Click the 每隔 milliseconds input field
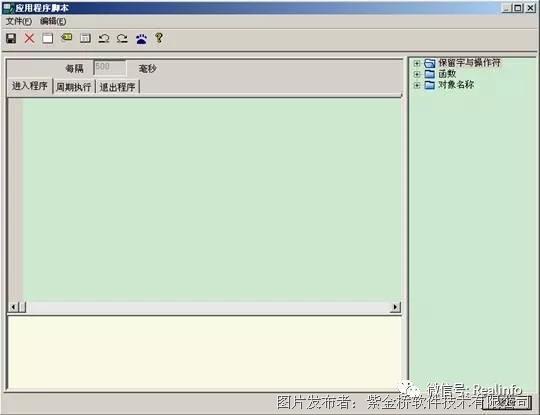The image size is (540, 415). (110, 68)
